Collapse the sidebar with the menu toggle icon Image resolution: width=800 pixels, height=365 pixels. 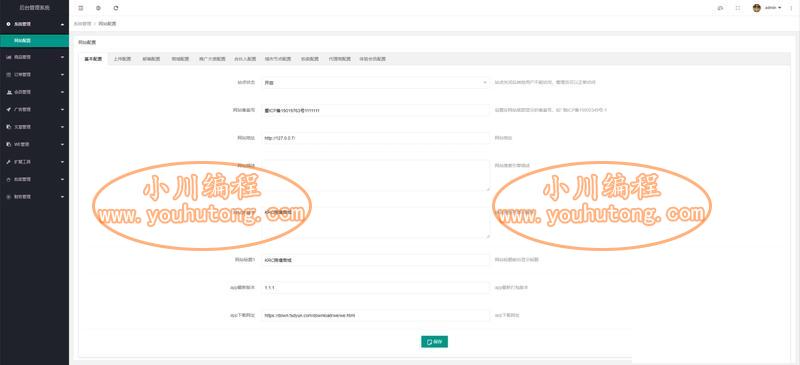coord(81,8)
